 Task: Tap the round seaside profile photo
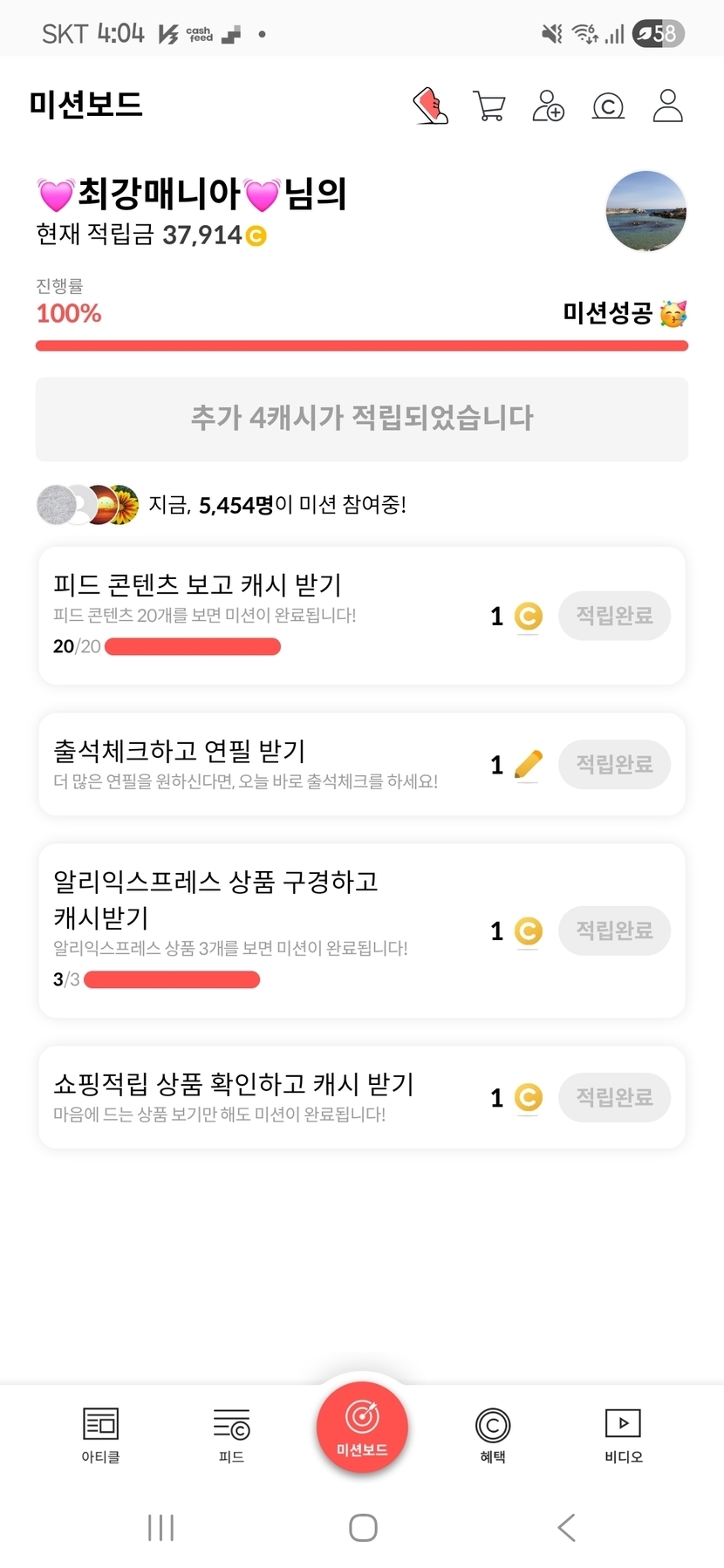[x=645, y=211]
